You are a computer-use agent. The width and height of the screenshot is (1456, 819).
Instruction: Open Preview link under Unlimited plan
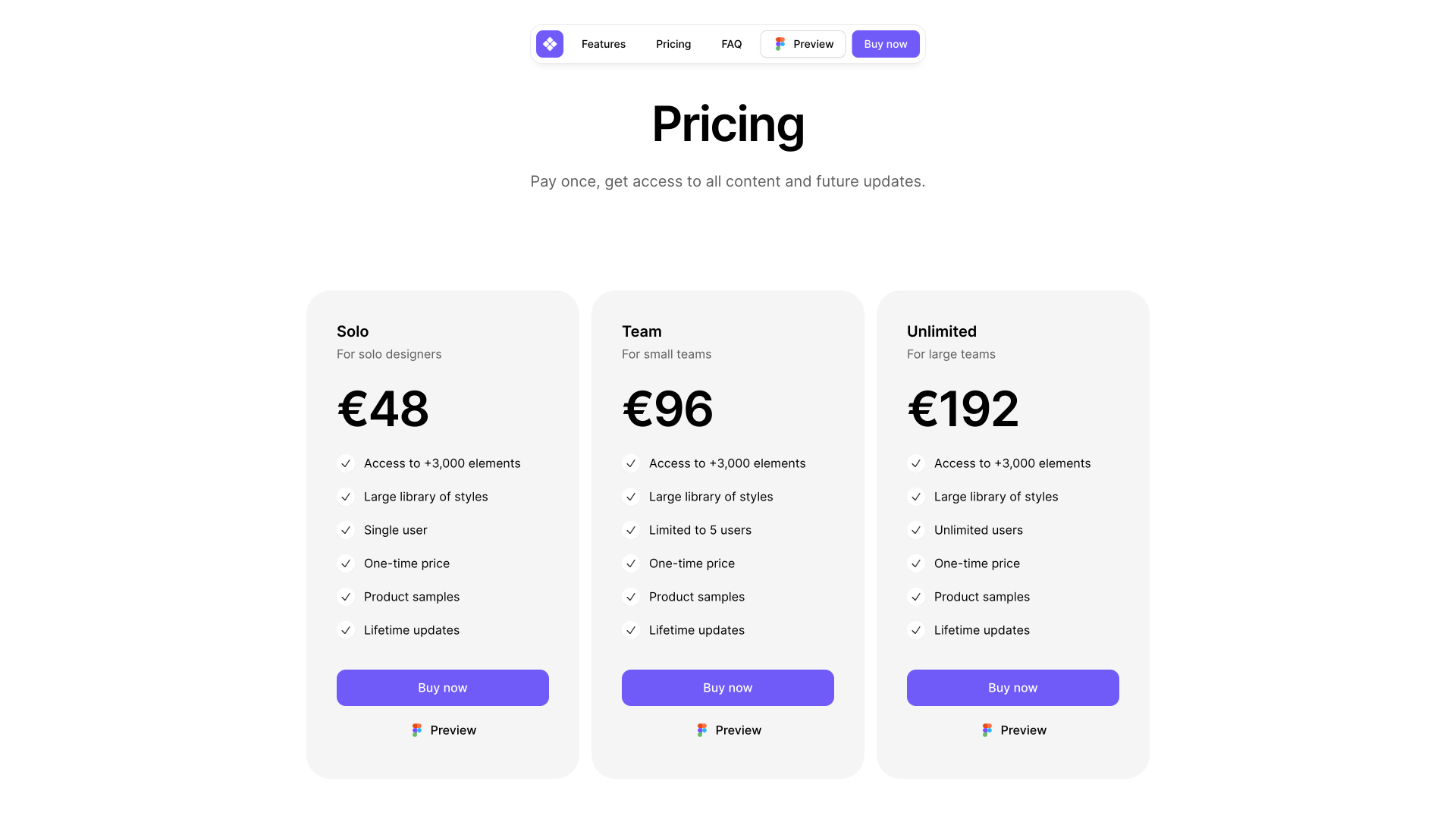[1014, 730]
